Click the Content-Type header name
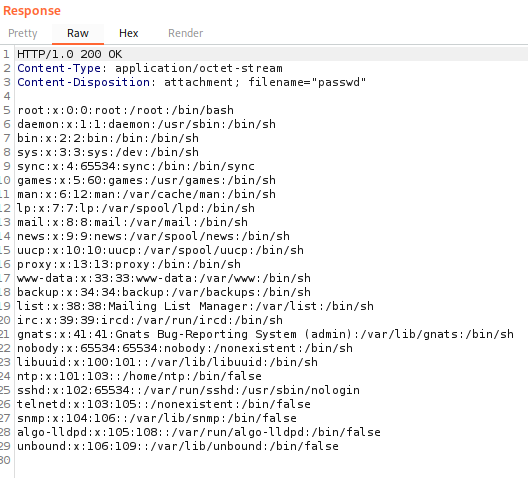 point(59,68)
